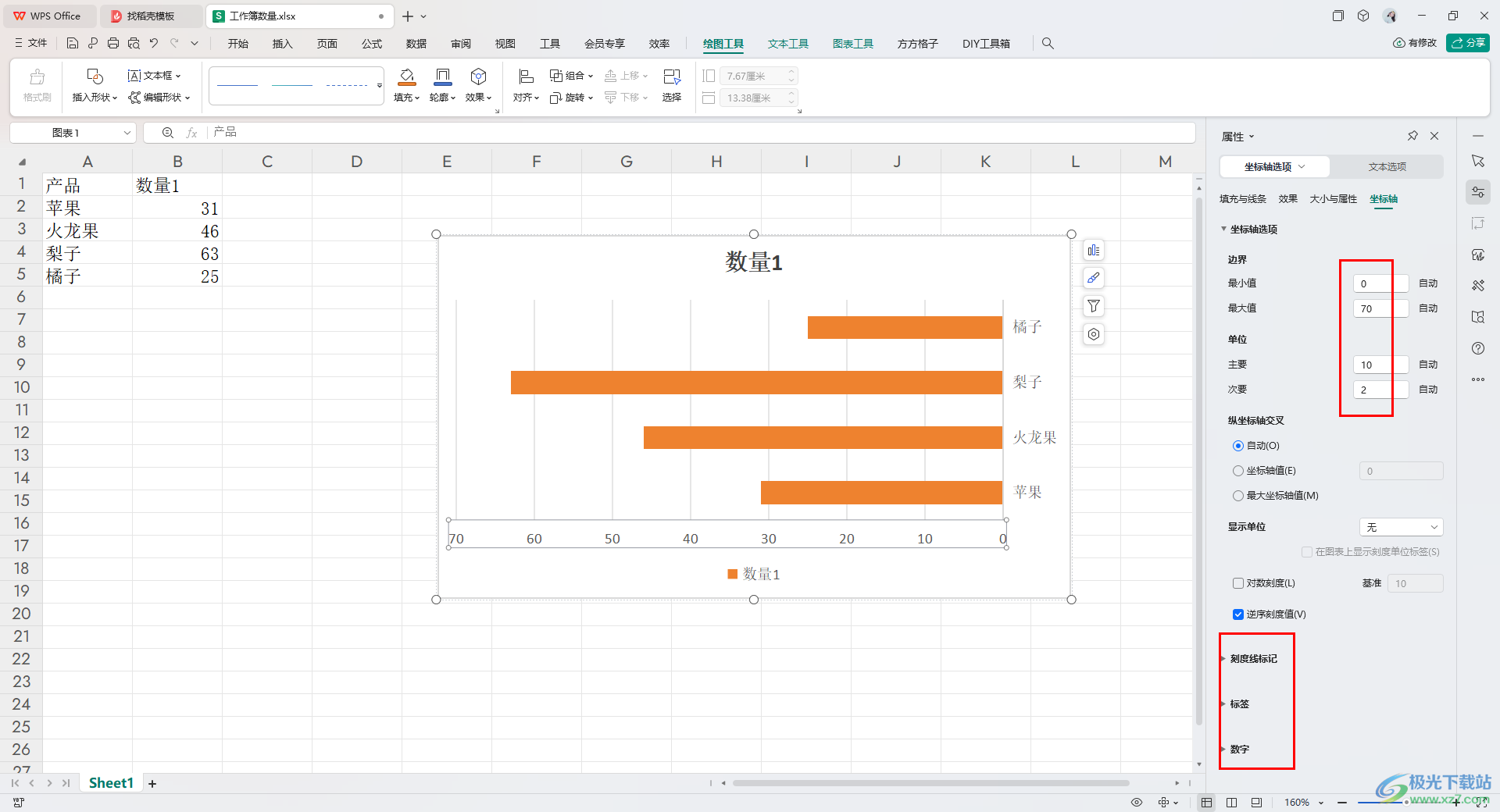Switch to Text Options (文本选项) tab
1500x812 pixels.
point(1387,166)
